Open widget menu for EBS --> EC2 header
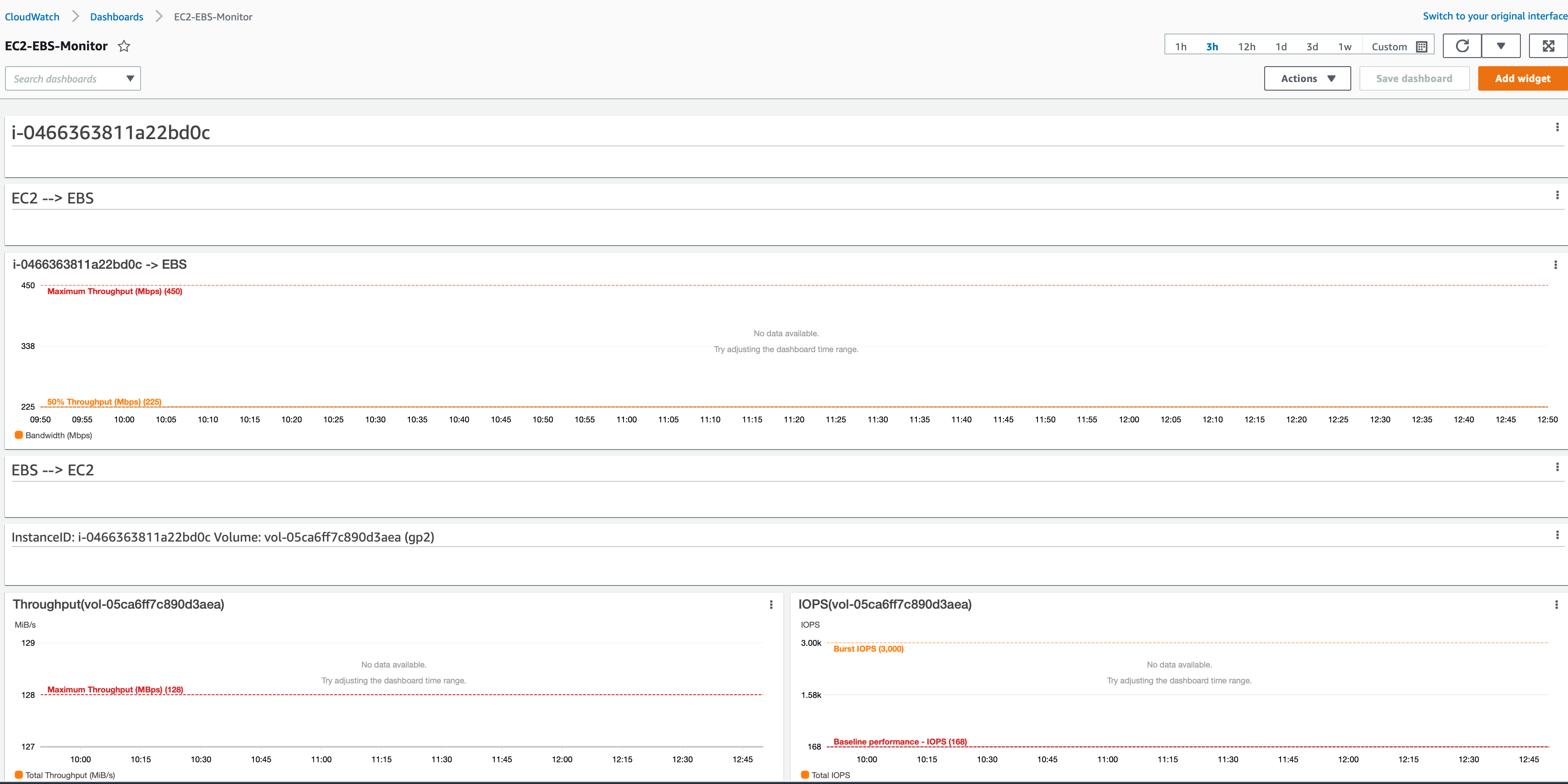Viewport: 1568px width, 784px height. [x=1557, y=467]
